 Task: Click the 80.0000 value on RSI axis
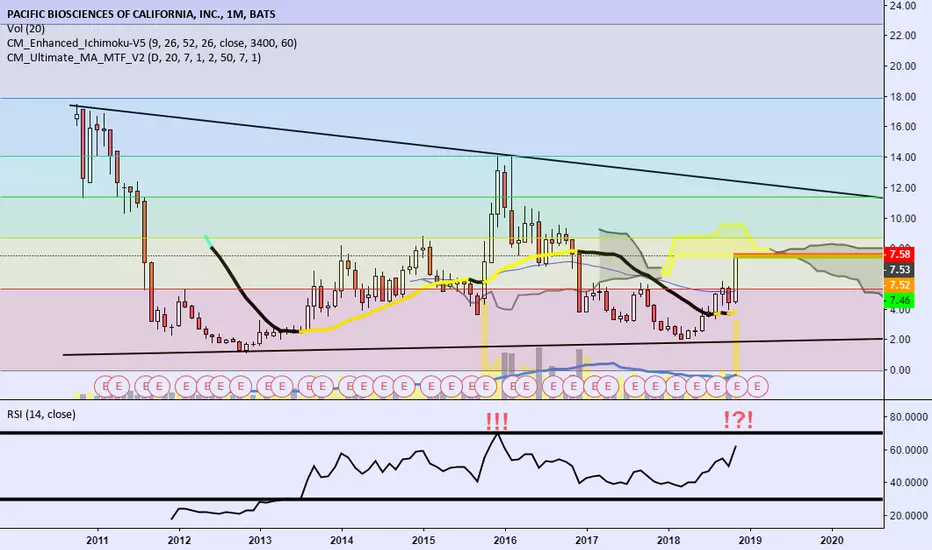pos(909,417)
